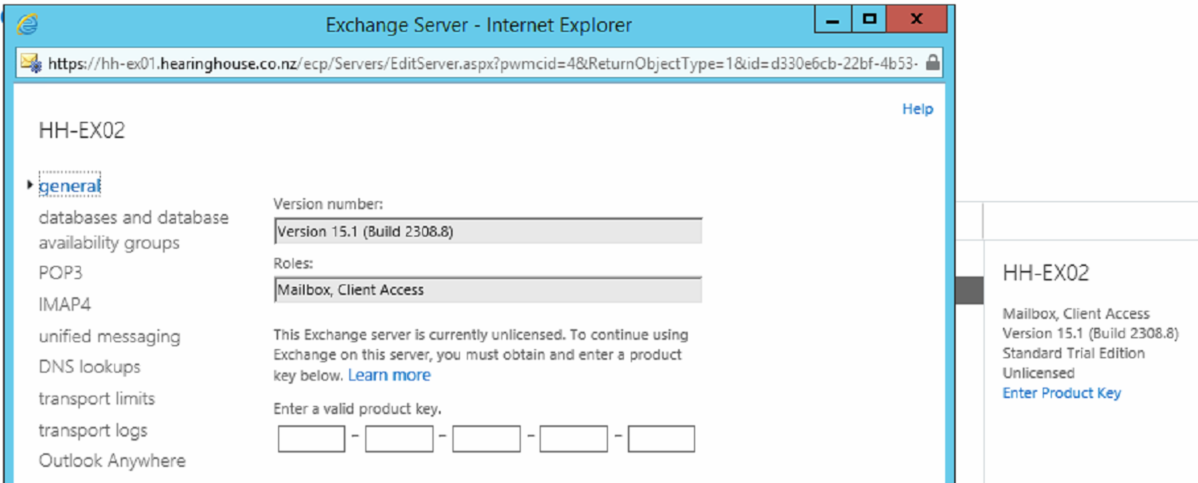The height and width of the screenshot is (483, 1198).
Task: Close the Exchange Server window
Action: pos(917,19)
